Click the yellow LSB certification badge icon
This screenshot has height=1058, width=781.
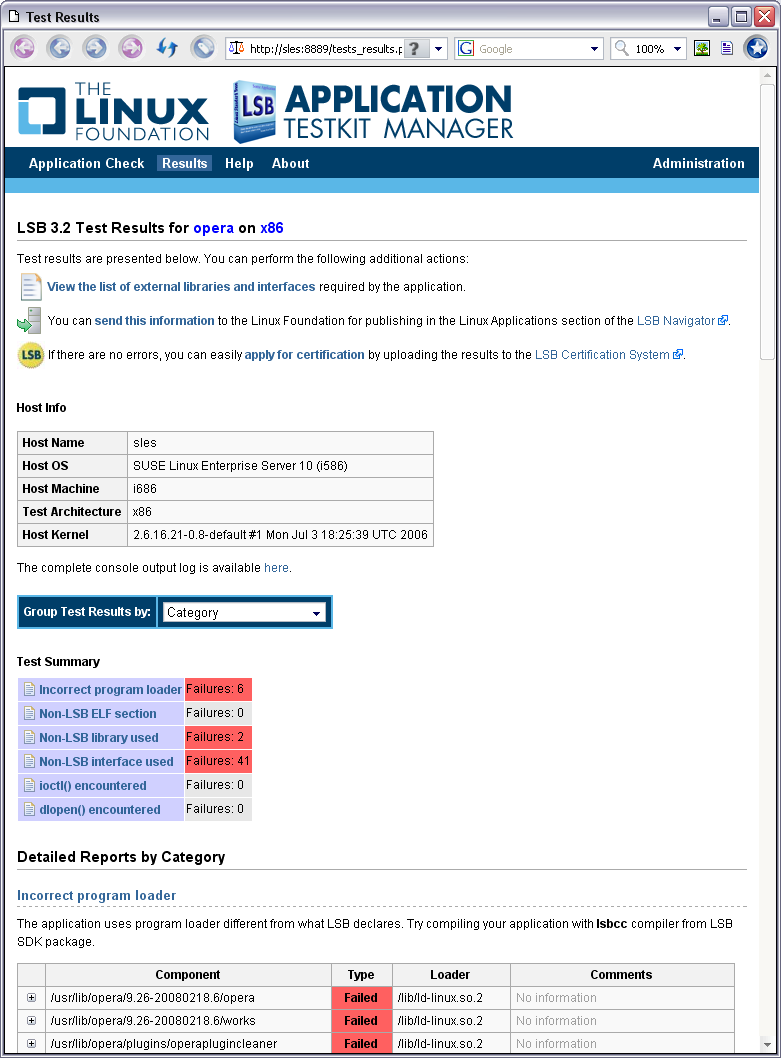tap(30, 355)
